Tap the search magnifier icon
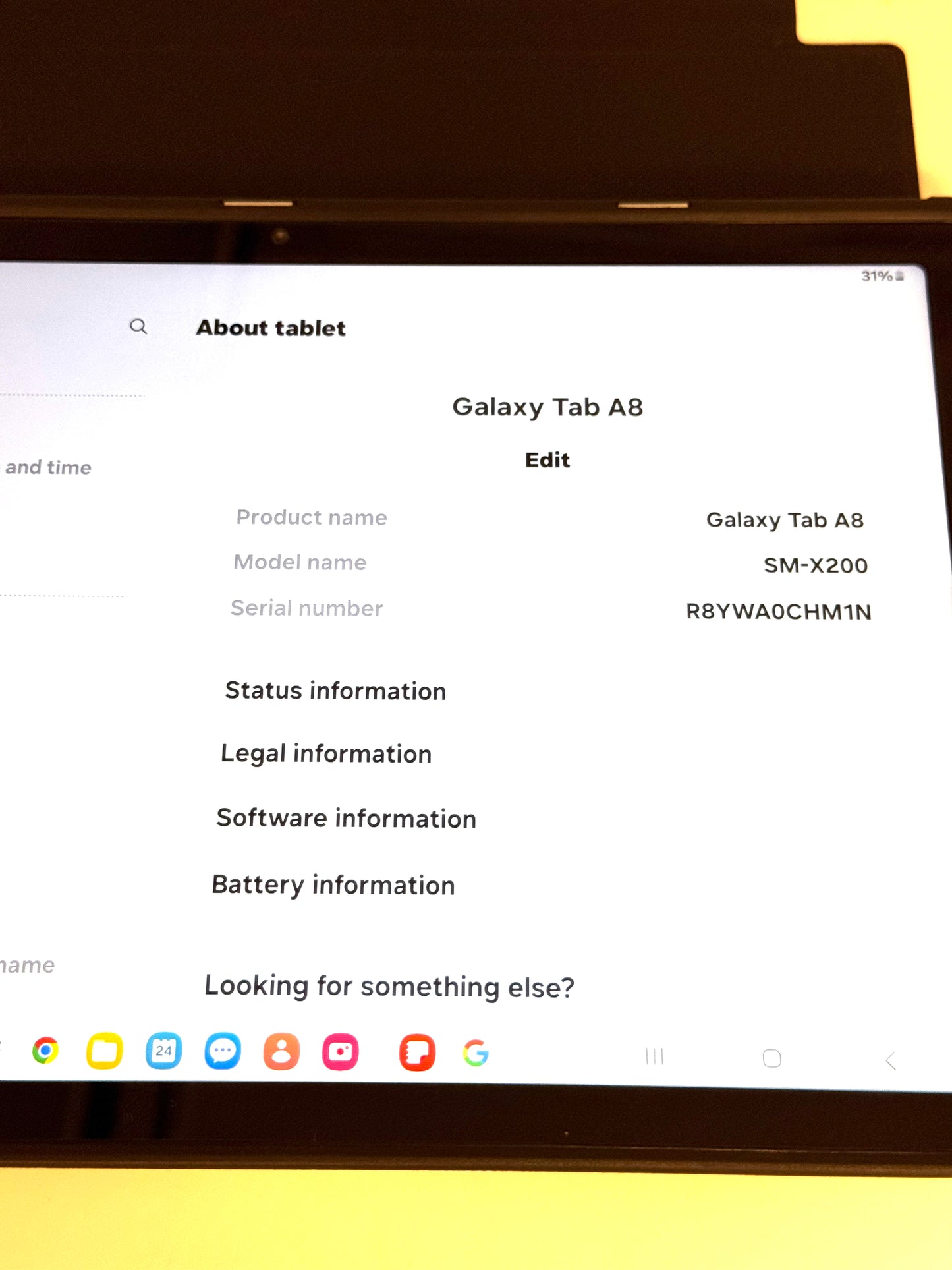Image resolution: width=952 pixels, height=1270 pixels. [138, 326]
